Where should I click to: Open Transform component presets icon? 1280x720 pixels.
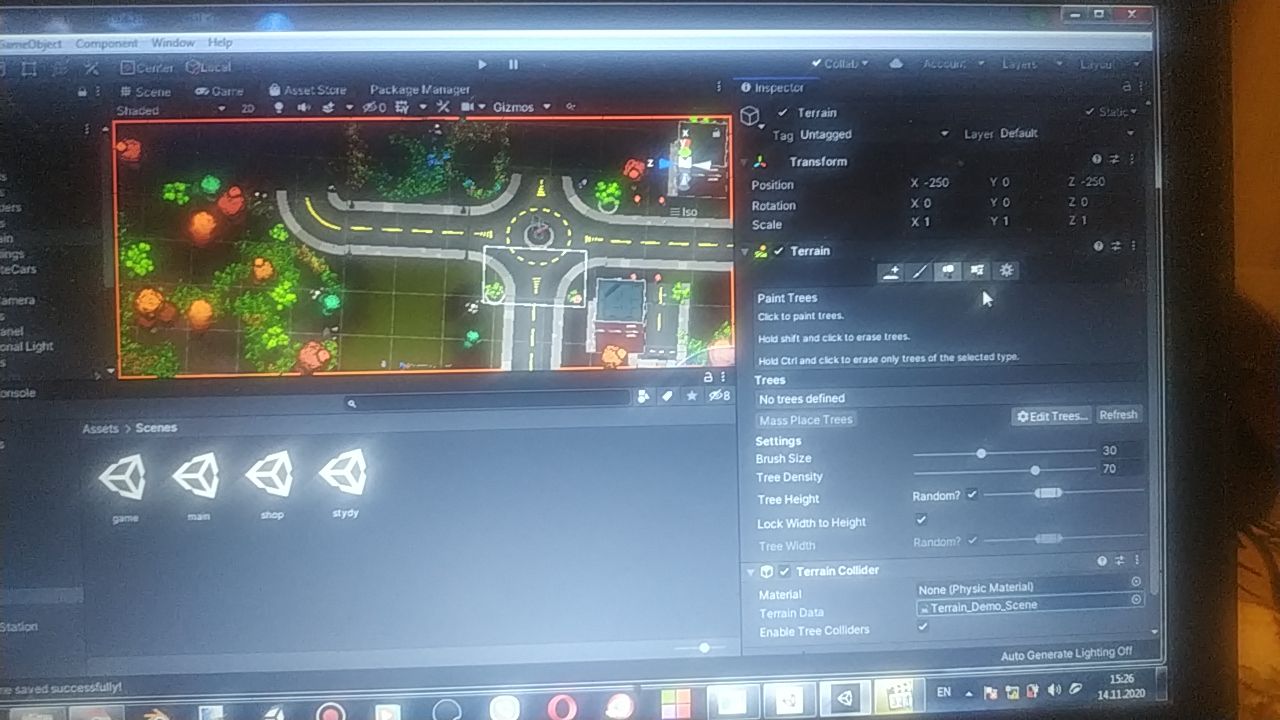tap(1116, 160)
